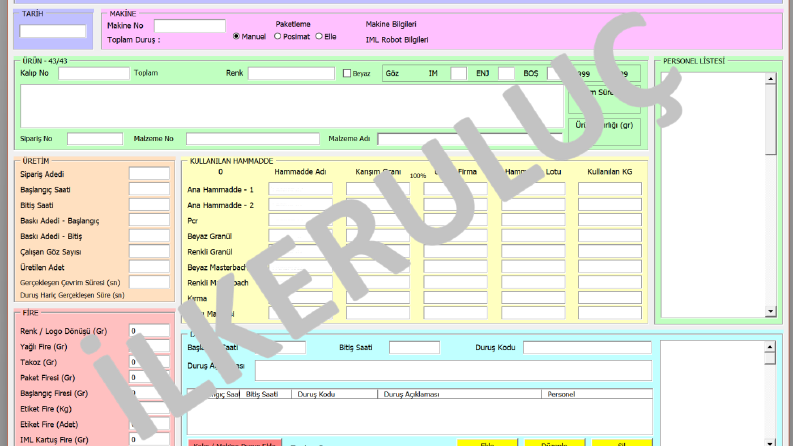
Task: Click Kullanılan KG for Beyaz Granül
Action: tap(610, 236)
